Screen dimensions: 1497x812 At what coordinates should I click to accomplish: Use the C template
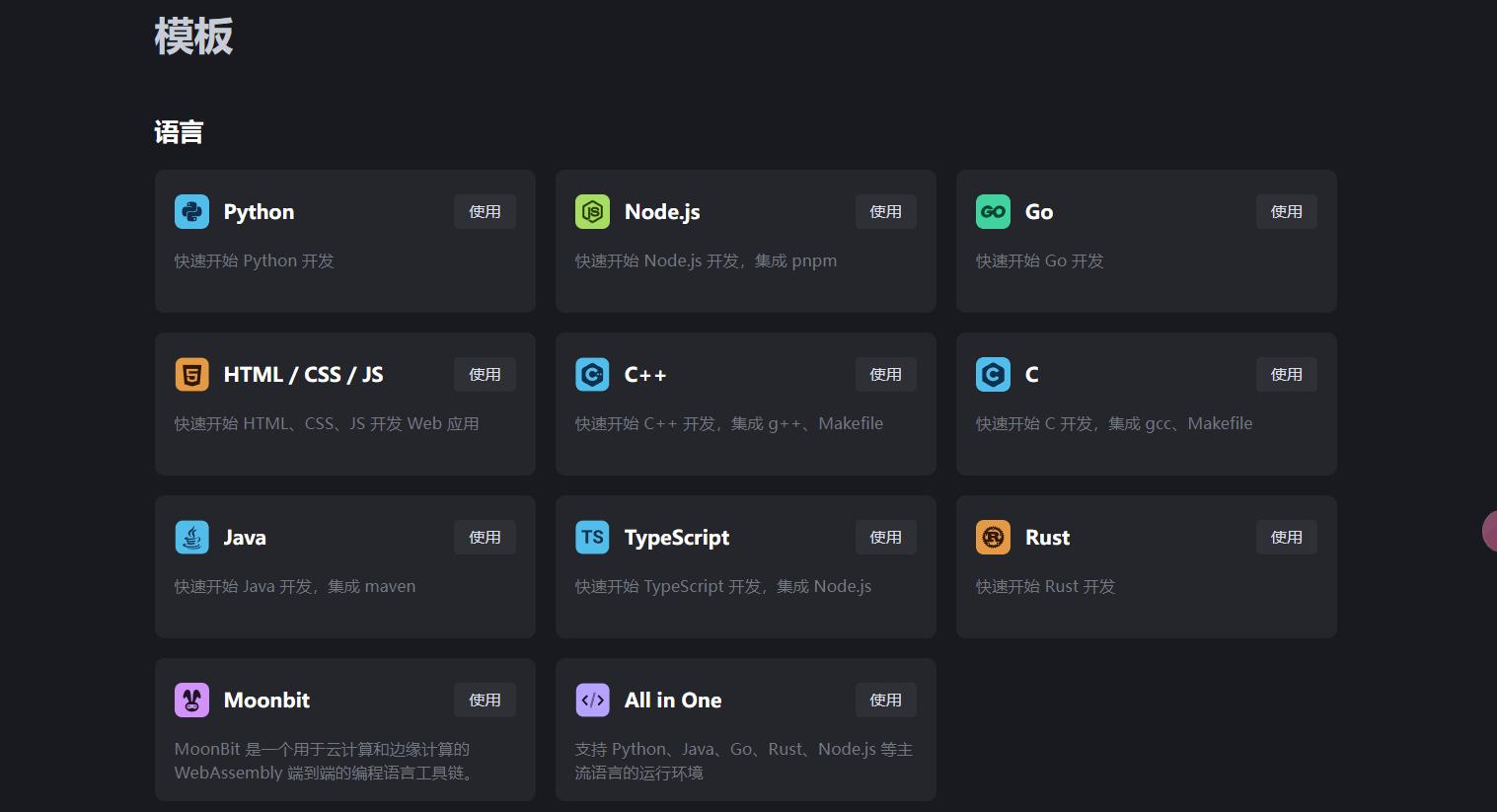tap(1286, 374)
